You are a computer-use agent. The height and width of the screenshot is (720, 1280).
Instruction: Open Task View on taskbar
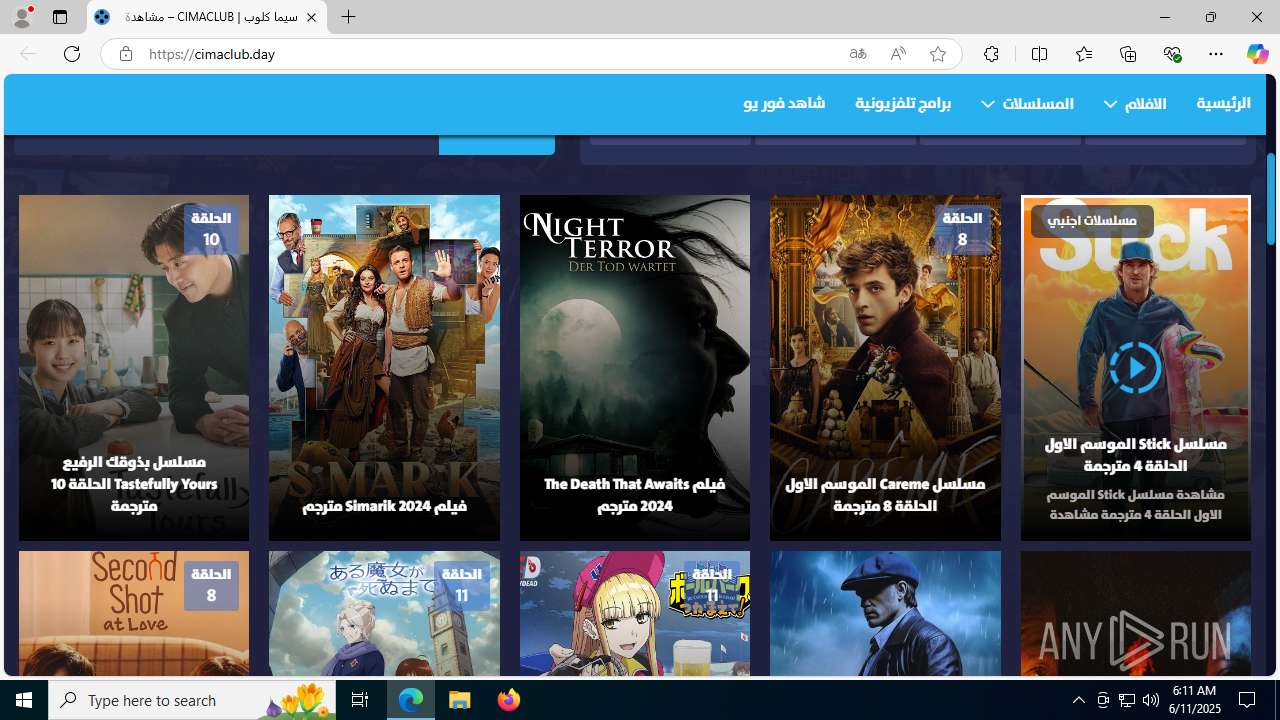coord(360,700)
